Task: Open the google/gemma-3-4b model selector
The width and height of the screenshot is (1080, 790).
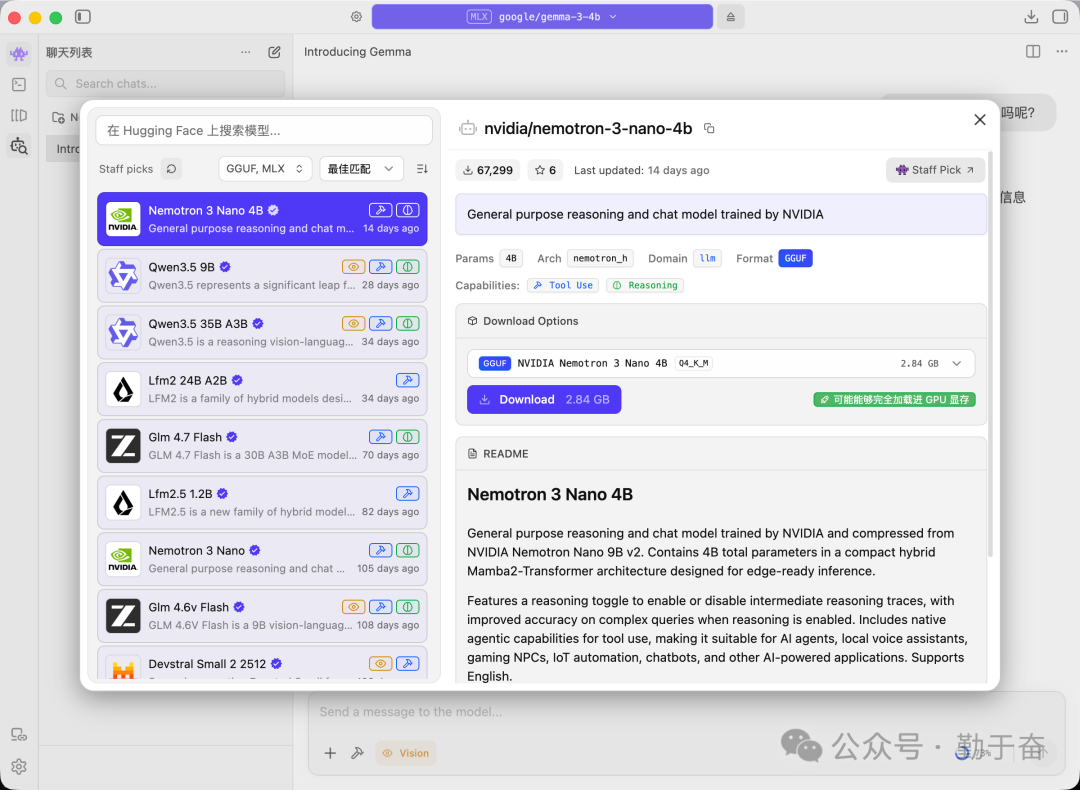Action: [542, 17]
